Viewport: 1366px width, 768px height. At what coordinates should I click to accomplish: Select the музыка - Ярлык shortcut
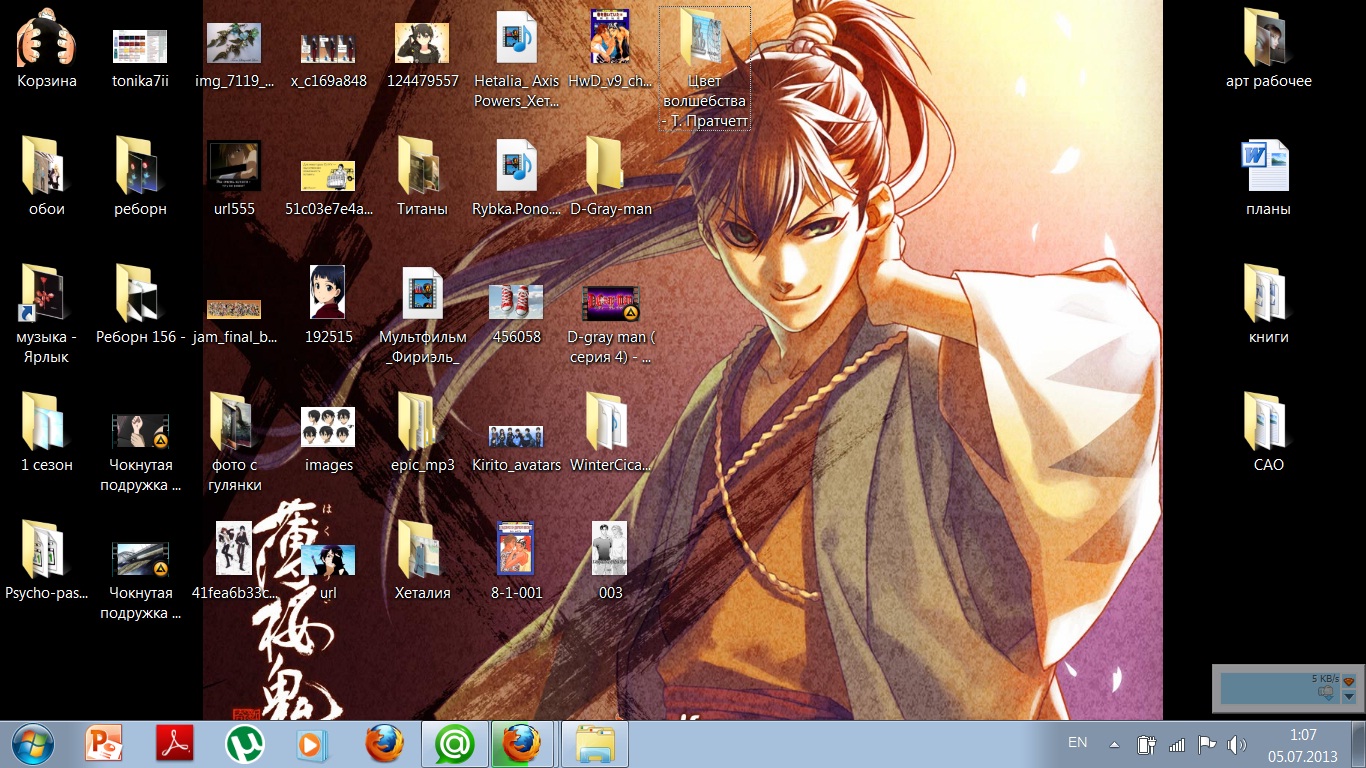(47, 315)
